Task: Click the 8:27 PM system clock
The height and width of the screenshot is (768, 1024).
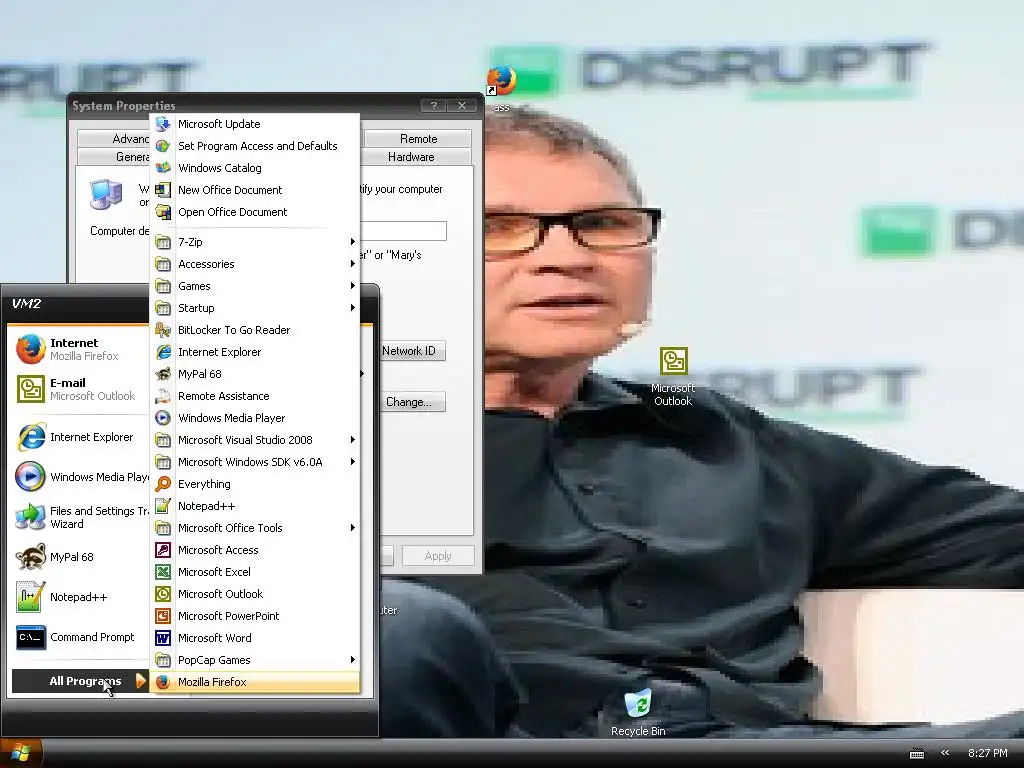Action: pyautogui.click(x=987, y=753)
